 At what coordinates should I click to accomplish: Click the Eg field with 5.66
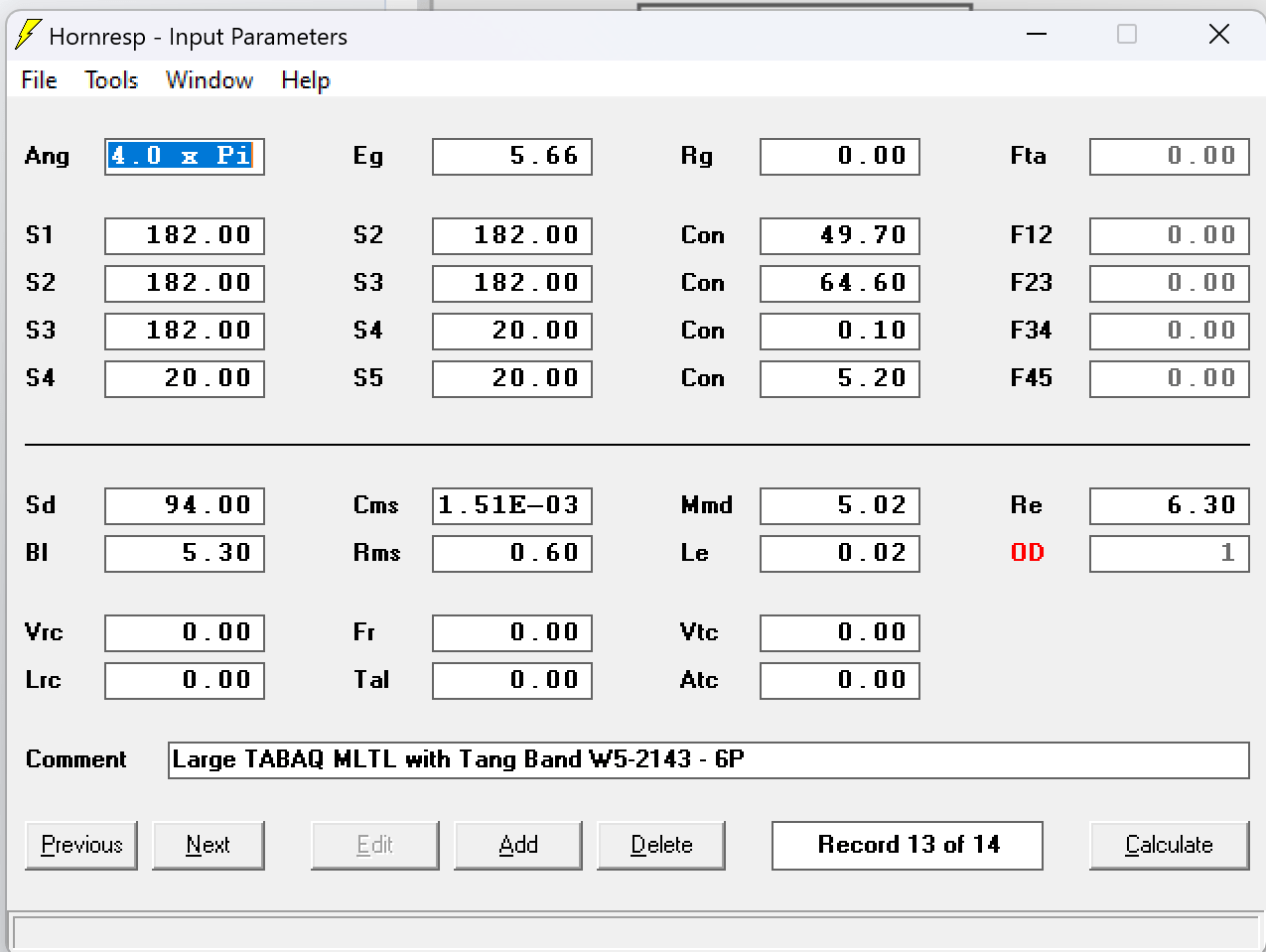tap(512, 156)
